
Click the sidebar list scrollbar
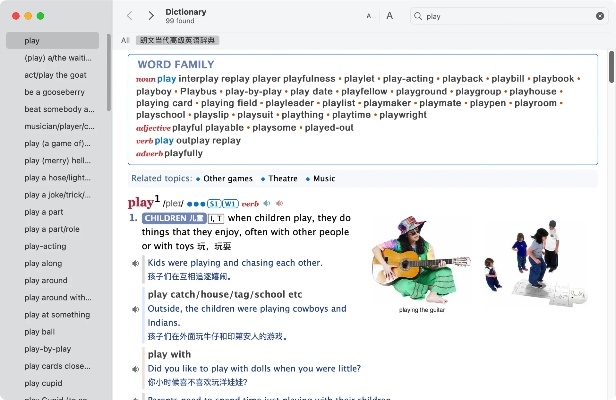tap(109, 73)
